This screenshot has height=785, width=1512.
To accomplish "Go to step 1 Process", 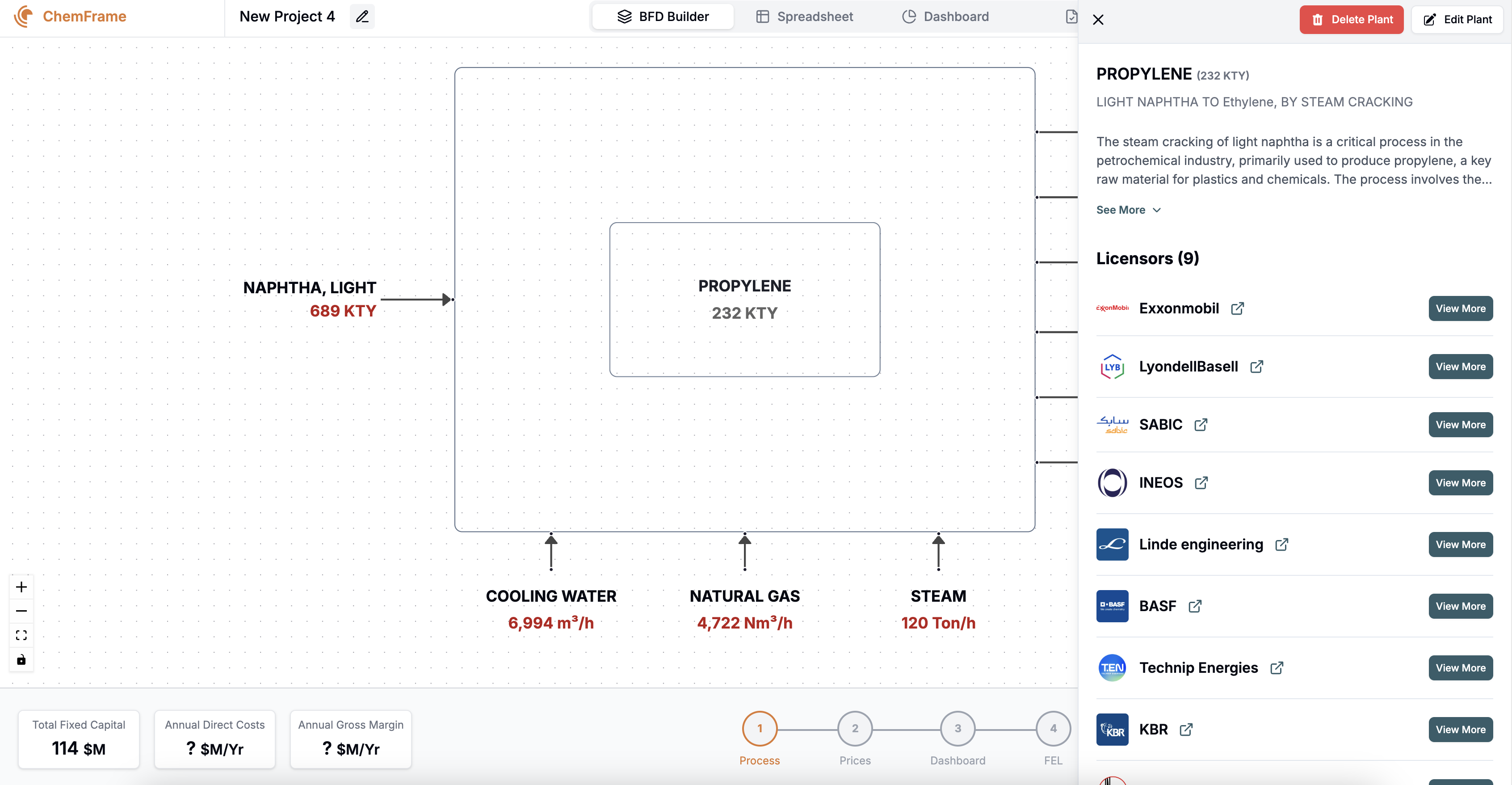I will [760, 729].
